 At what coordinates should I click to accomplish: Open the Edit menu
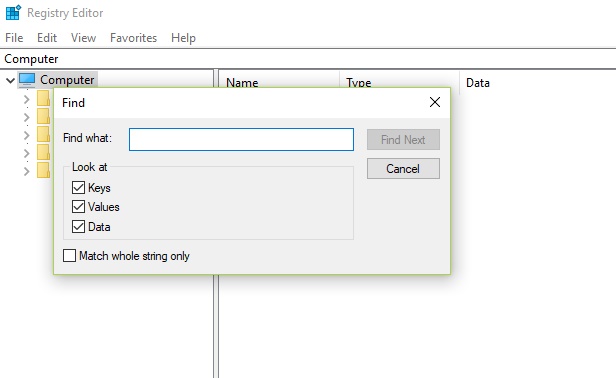[x=47, y=38]
